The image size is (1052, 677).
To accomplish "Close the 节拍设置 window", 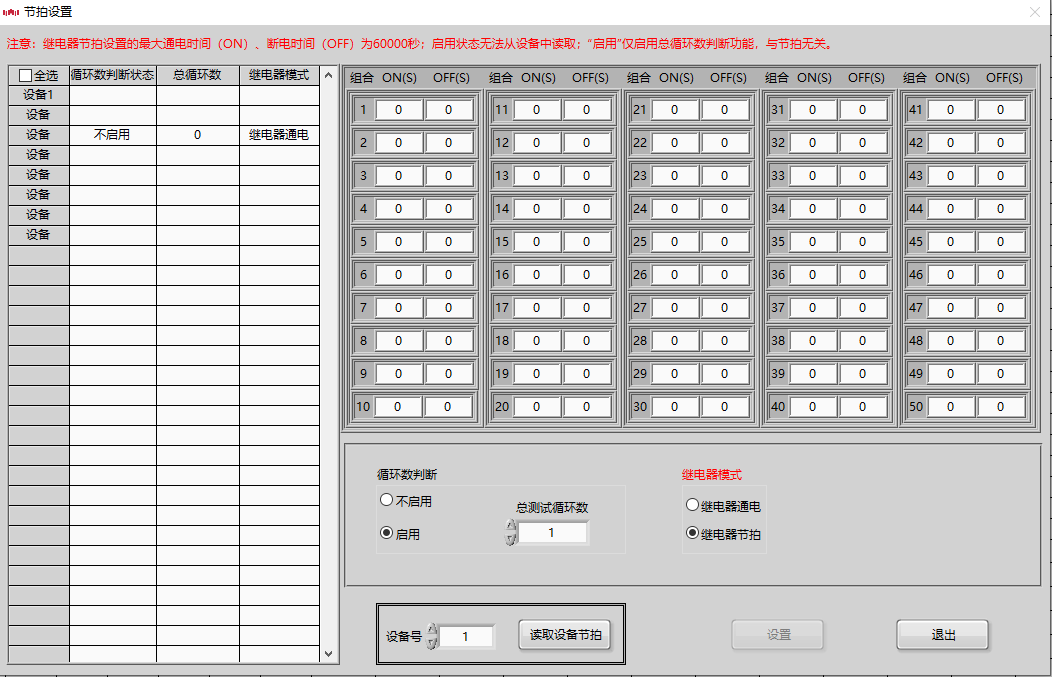I will tap(1034, 12).
